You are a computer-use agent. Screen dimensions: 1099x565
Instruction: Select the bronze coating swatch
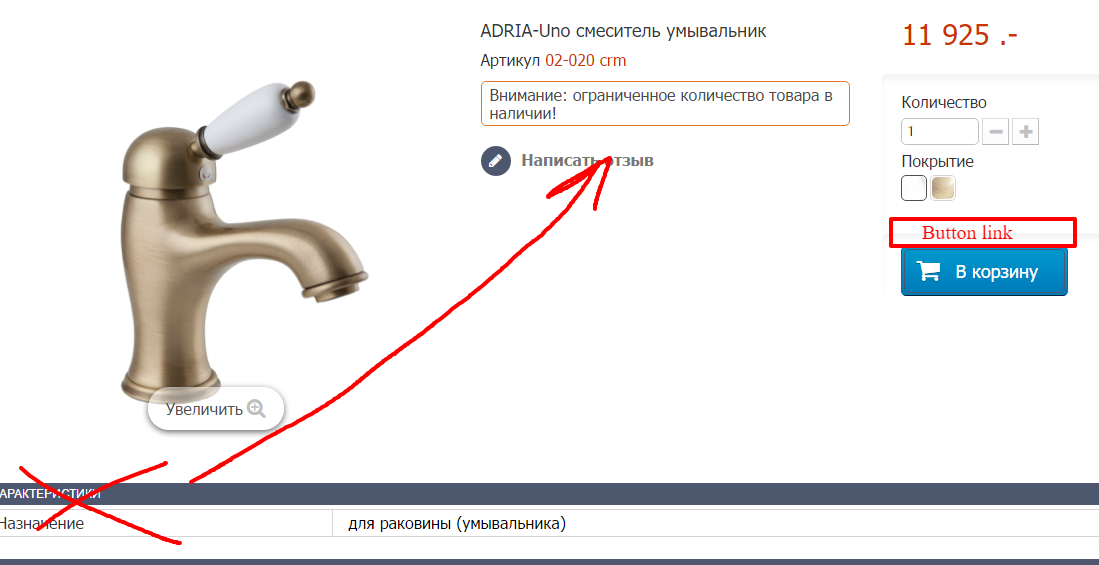943,188
